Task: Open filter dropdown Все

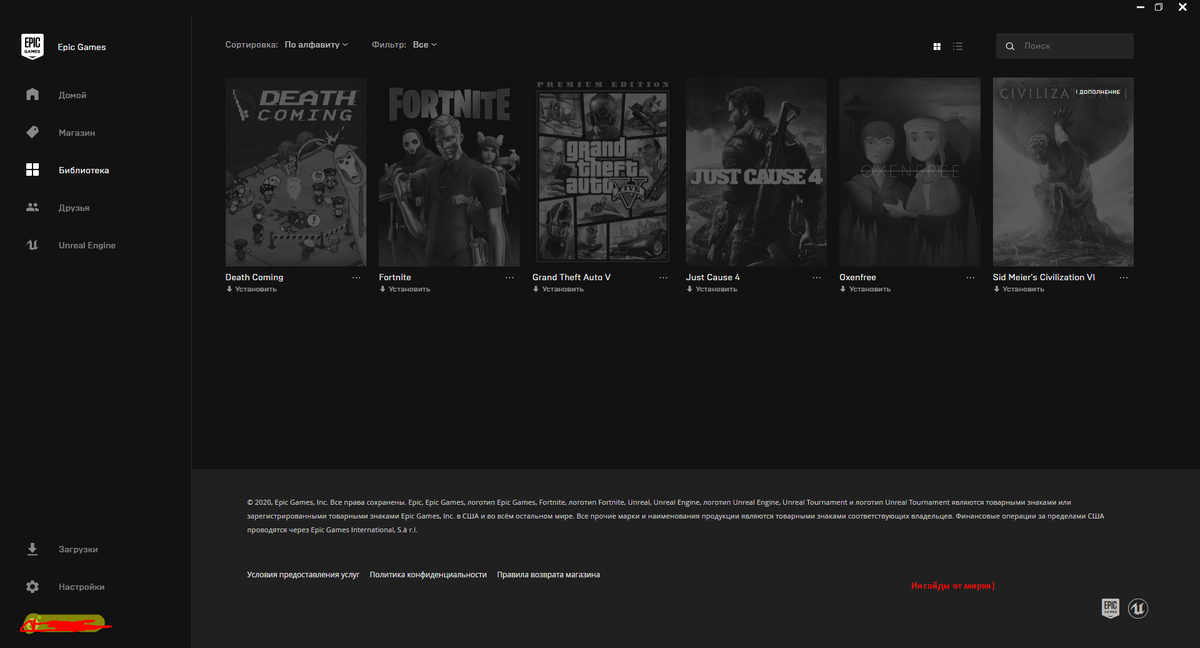Action: tap(425, 45)
